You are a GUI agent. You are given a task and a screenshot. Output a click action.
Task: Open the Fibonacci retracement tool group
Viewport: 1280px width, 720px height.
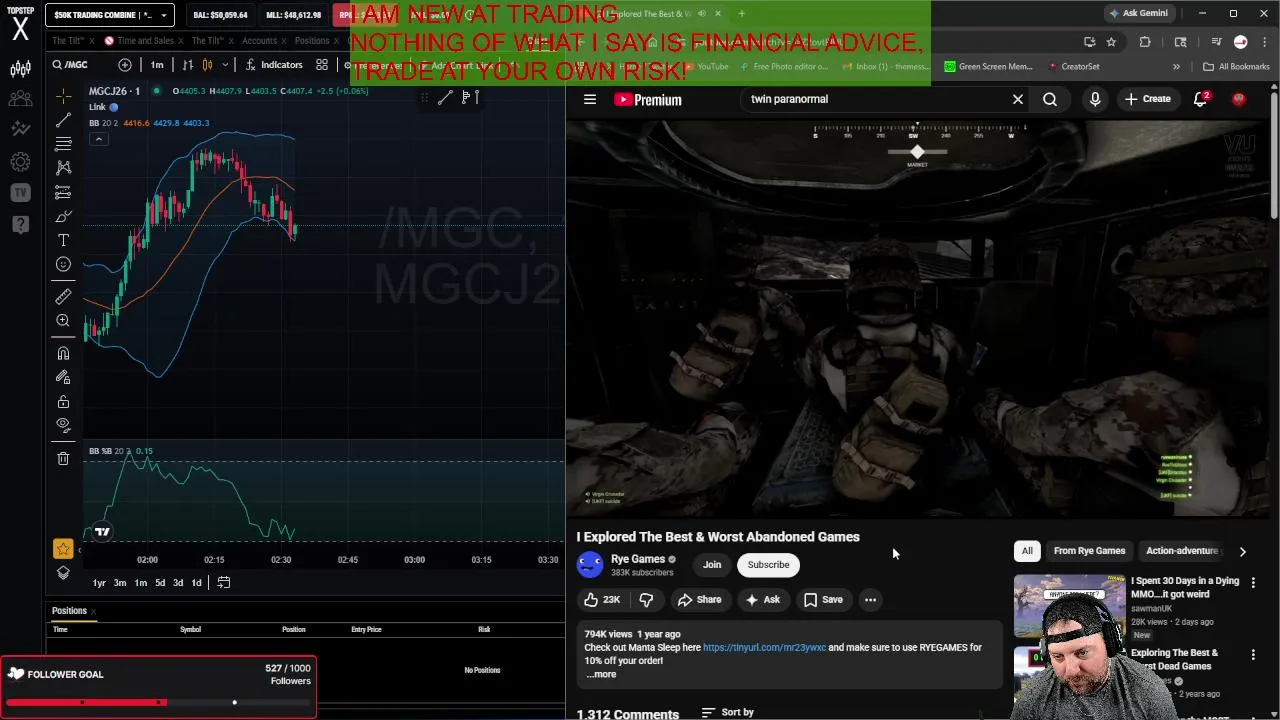63,144
